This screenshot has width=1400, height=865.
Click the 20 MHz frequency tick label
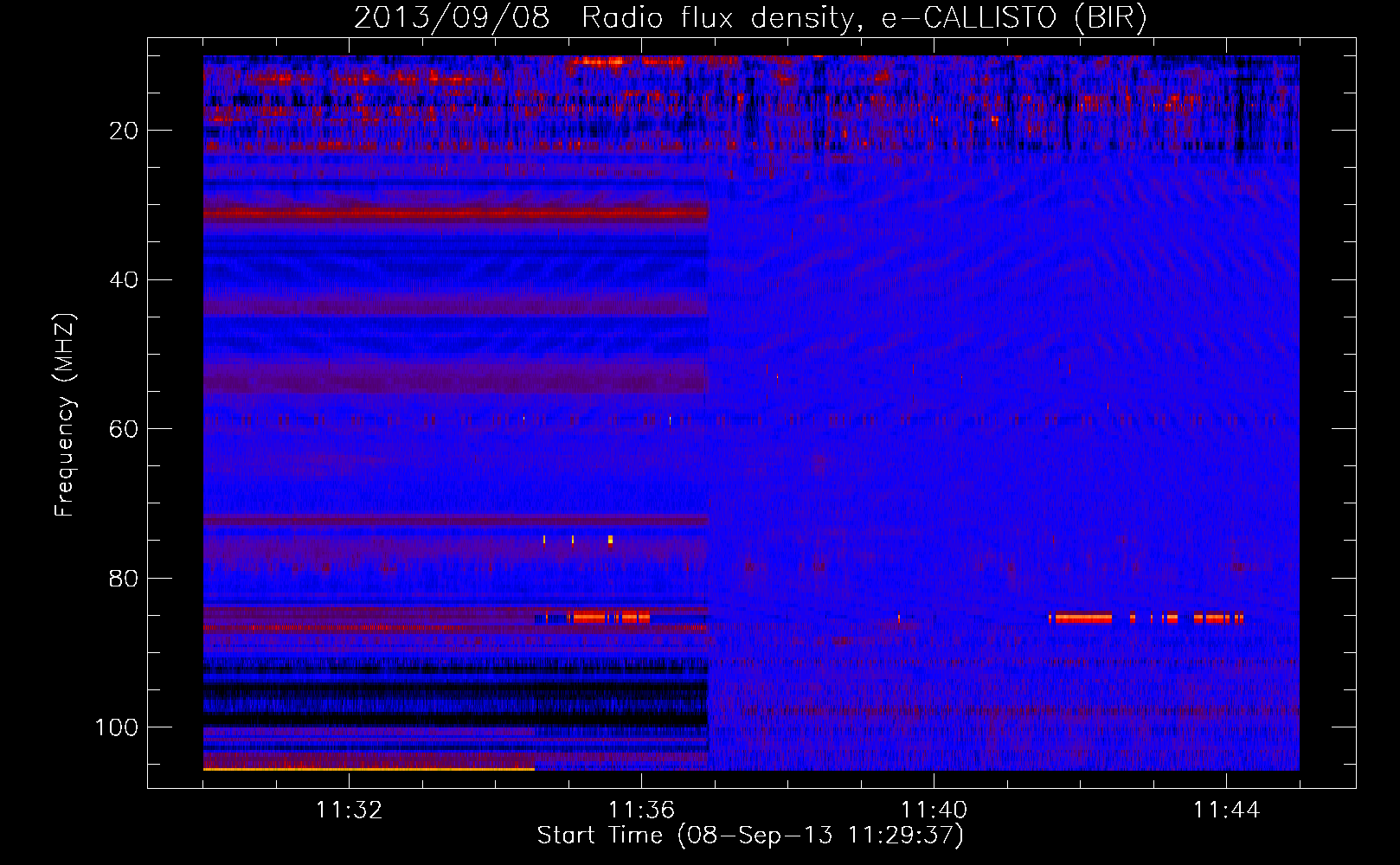[124, 131]
